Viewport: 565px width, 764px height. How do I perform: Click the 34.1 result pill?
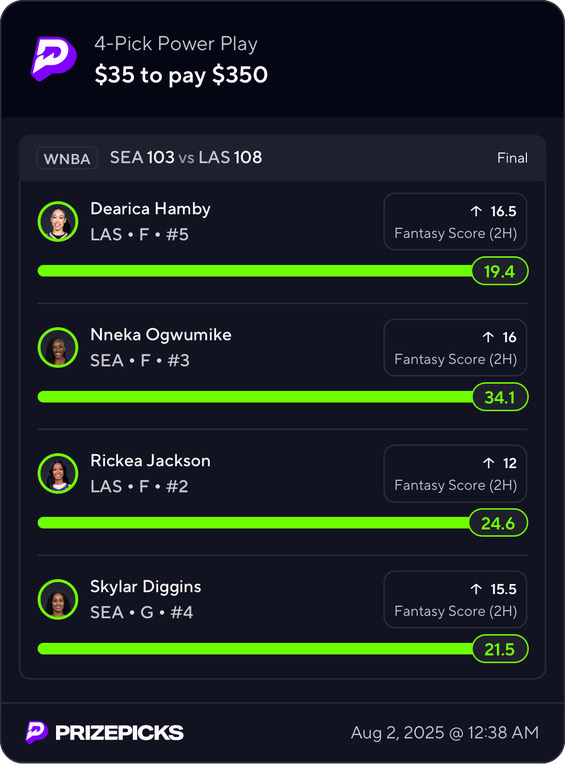click(500, 397)
